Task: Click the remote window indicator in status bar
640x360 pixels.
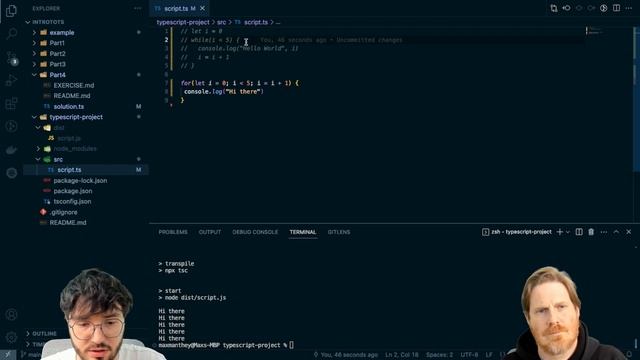Action: [x=8, y=355]
